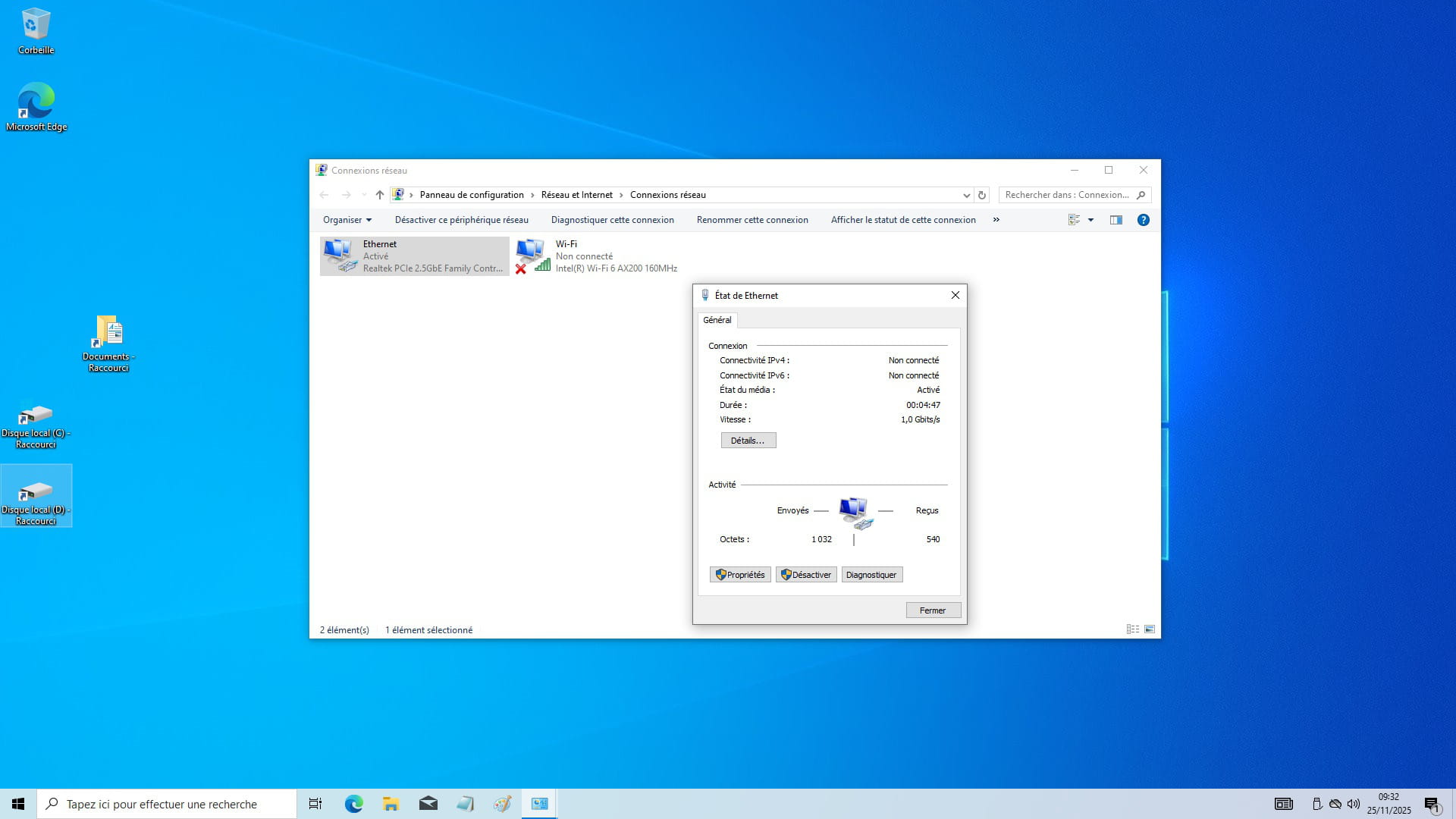
Task: Switch to large icons view in status bar
Action: point(1150,629)
